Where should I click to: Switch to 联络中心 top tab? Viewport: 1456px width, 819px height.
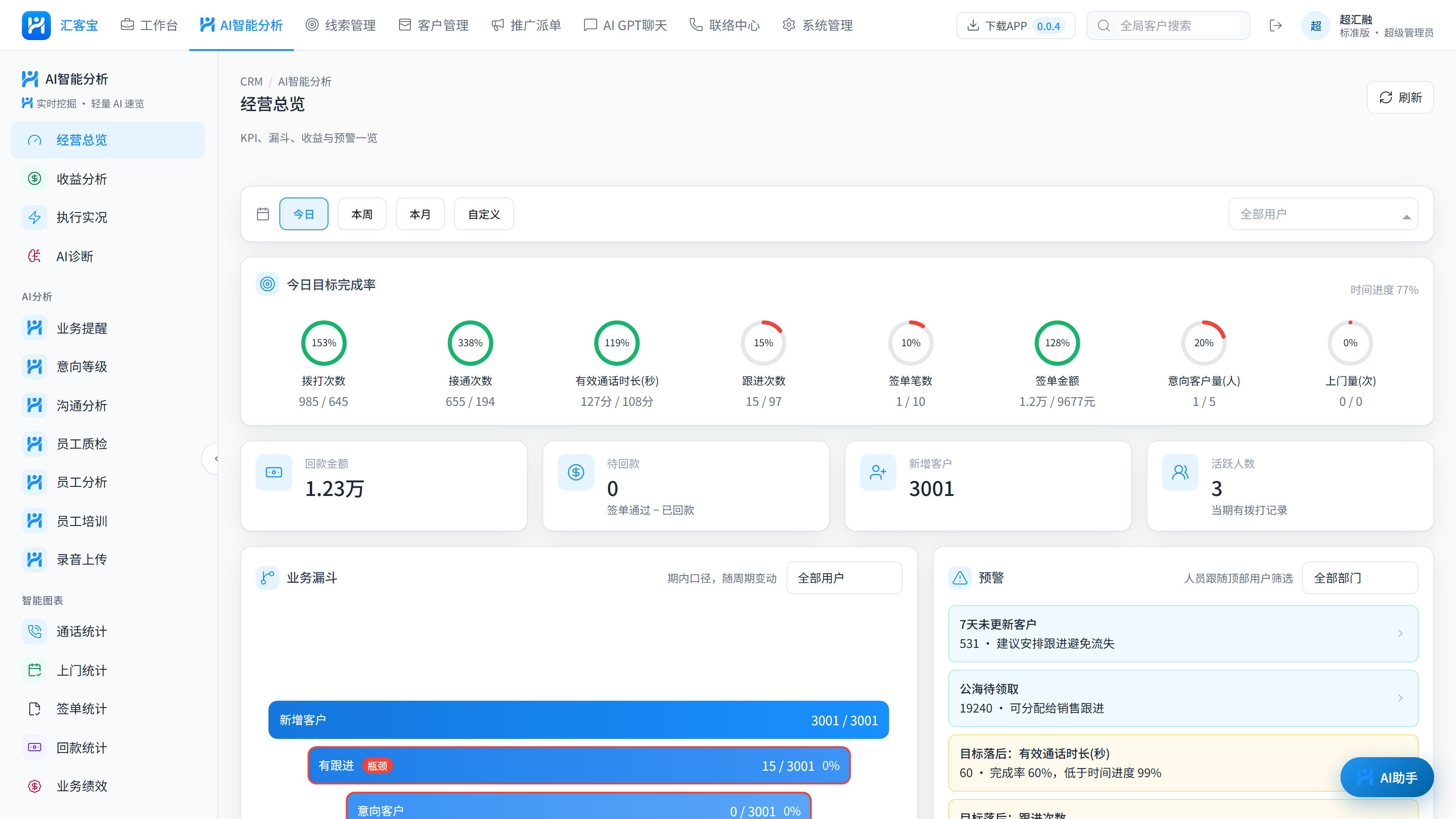725,25
